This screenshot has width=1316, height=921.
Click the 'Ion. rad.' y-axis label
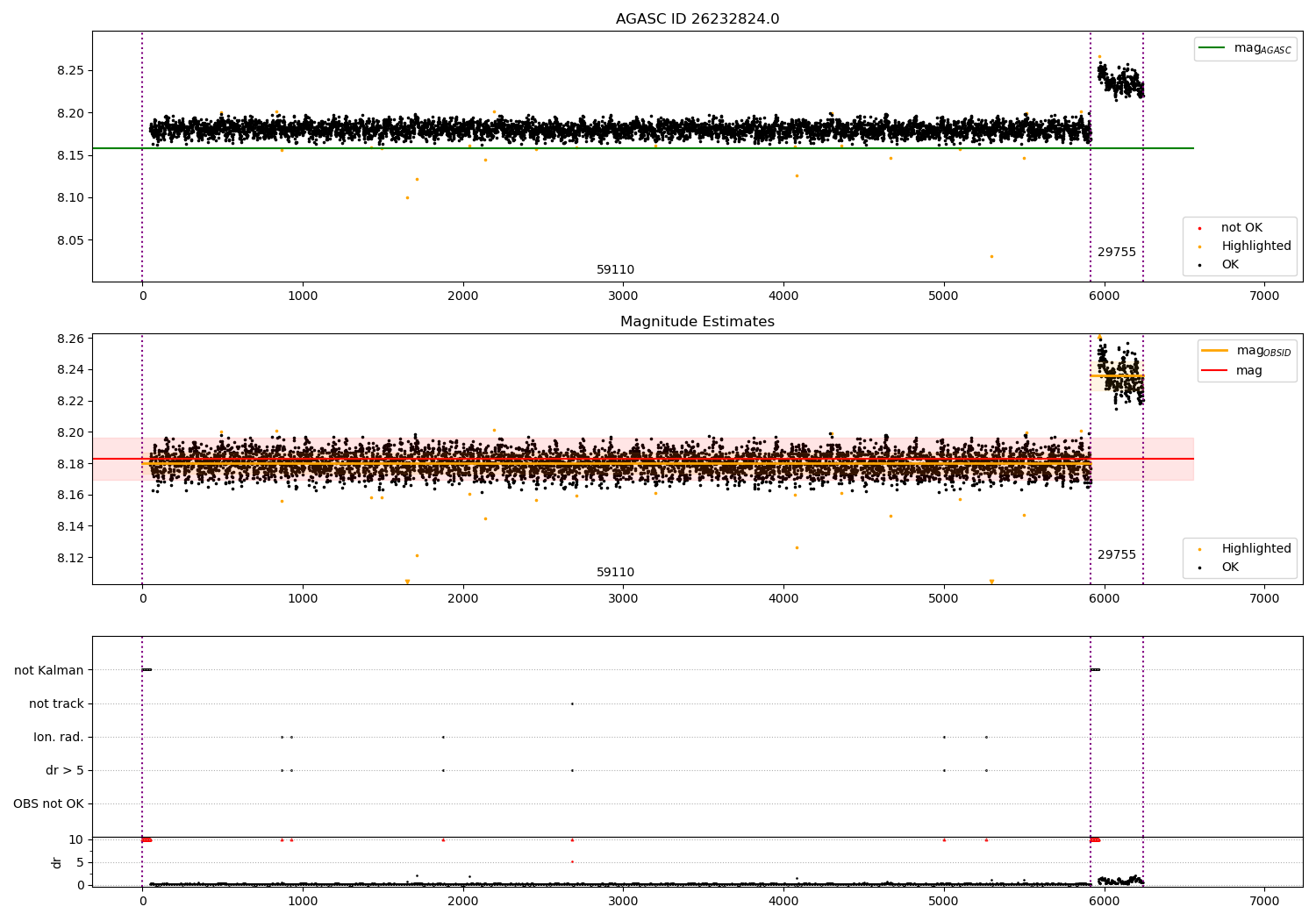click(x=59, y=738)
